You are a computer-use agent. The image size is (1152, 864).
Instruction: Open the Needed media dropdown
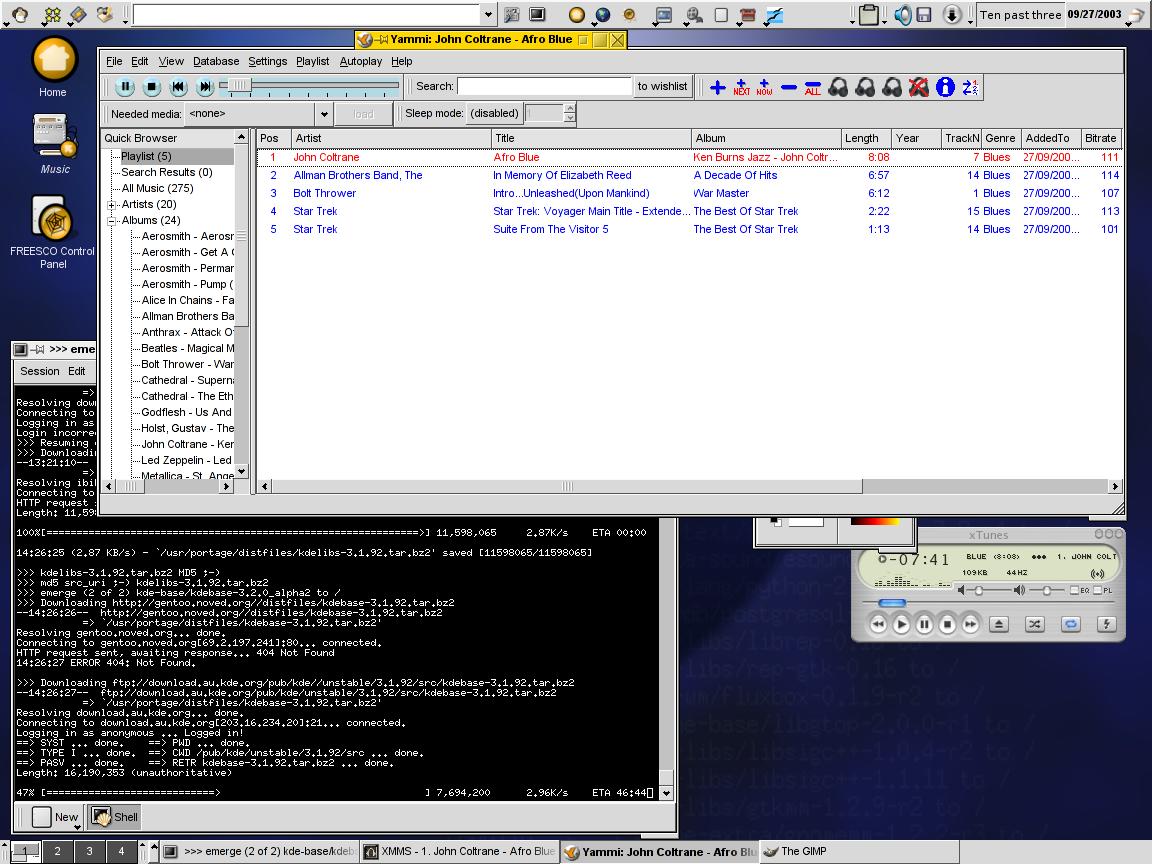(324, 114)
